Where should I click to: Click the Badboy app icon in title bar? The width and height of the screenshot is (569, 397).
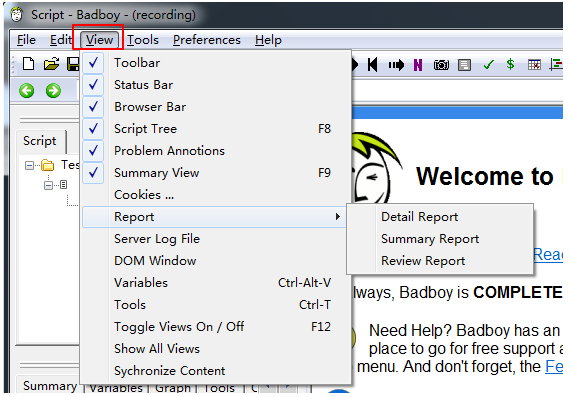16,15
